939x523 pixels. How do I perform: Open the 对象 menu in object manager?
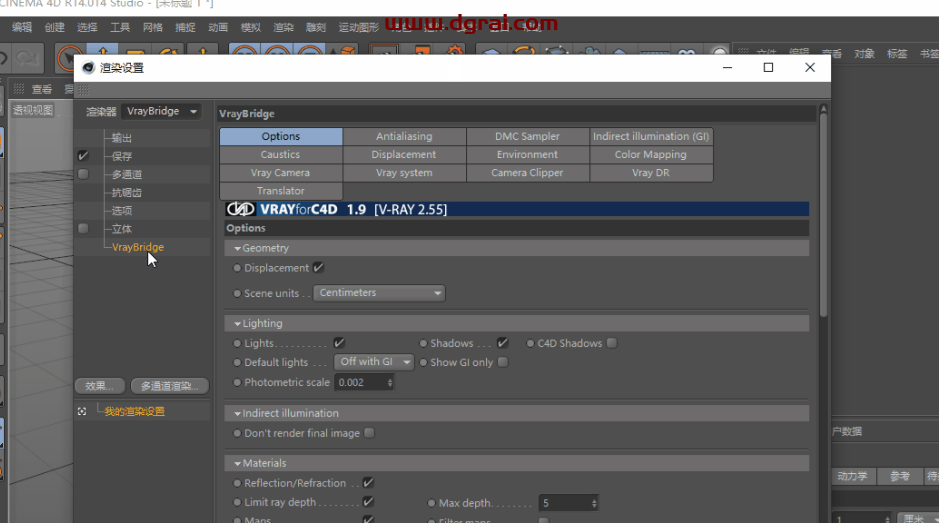point(864,54)
